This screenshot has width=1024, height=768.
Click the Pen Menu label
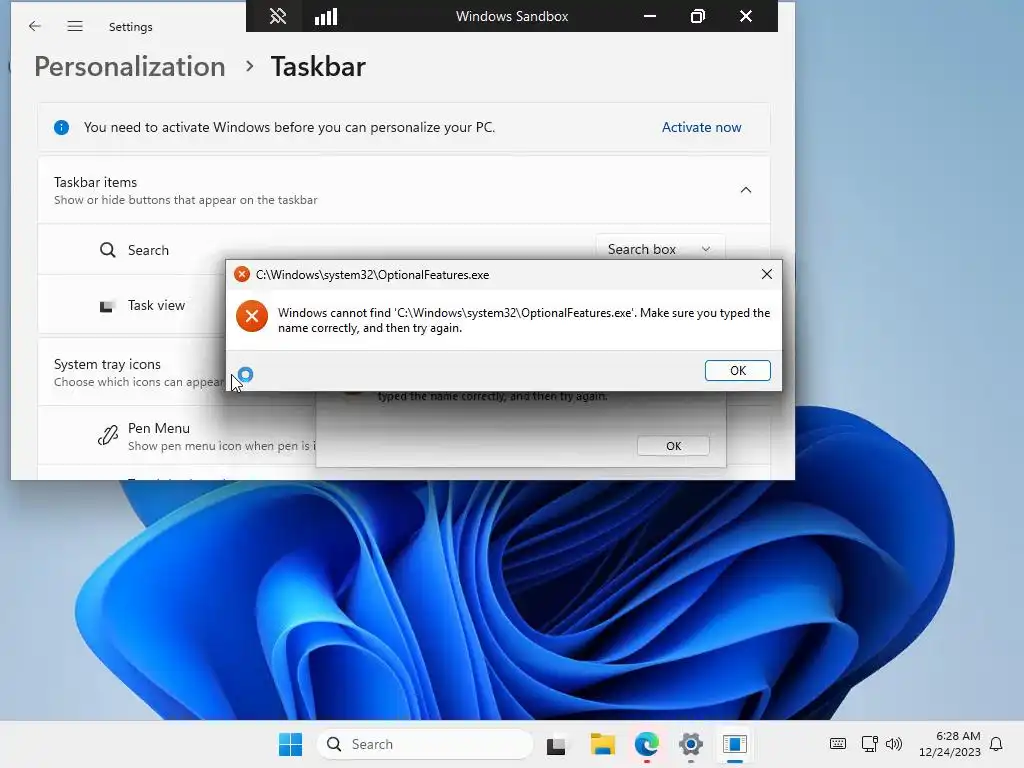pyautogui.click(x=159, y=428)
